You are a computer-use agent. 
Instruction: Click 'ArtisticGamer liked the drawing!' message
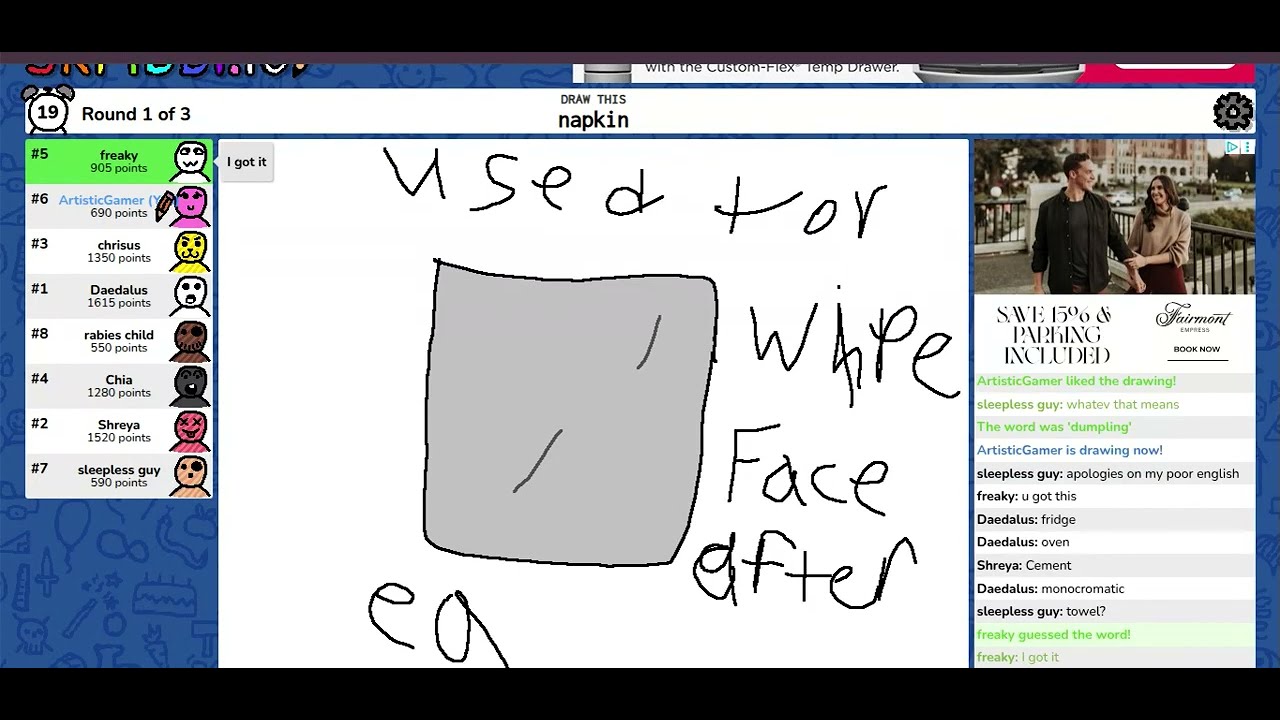click(x=1076, y=381)
